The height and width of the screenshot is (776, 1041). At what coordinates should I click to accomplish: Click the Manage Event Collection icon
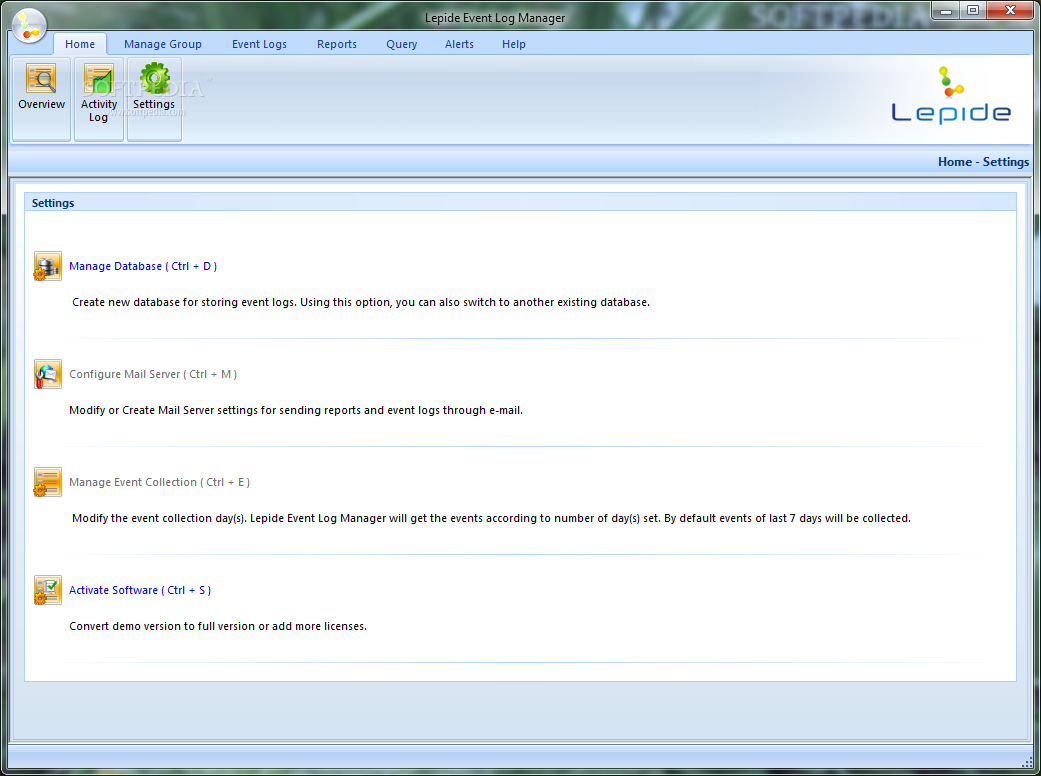point(48,483)
